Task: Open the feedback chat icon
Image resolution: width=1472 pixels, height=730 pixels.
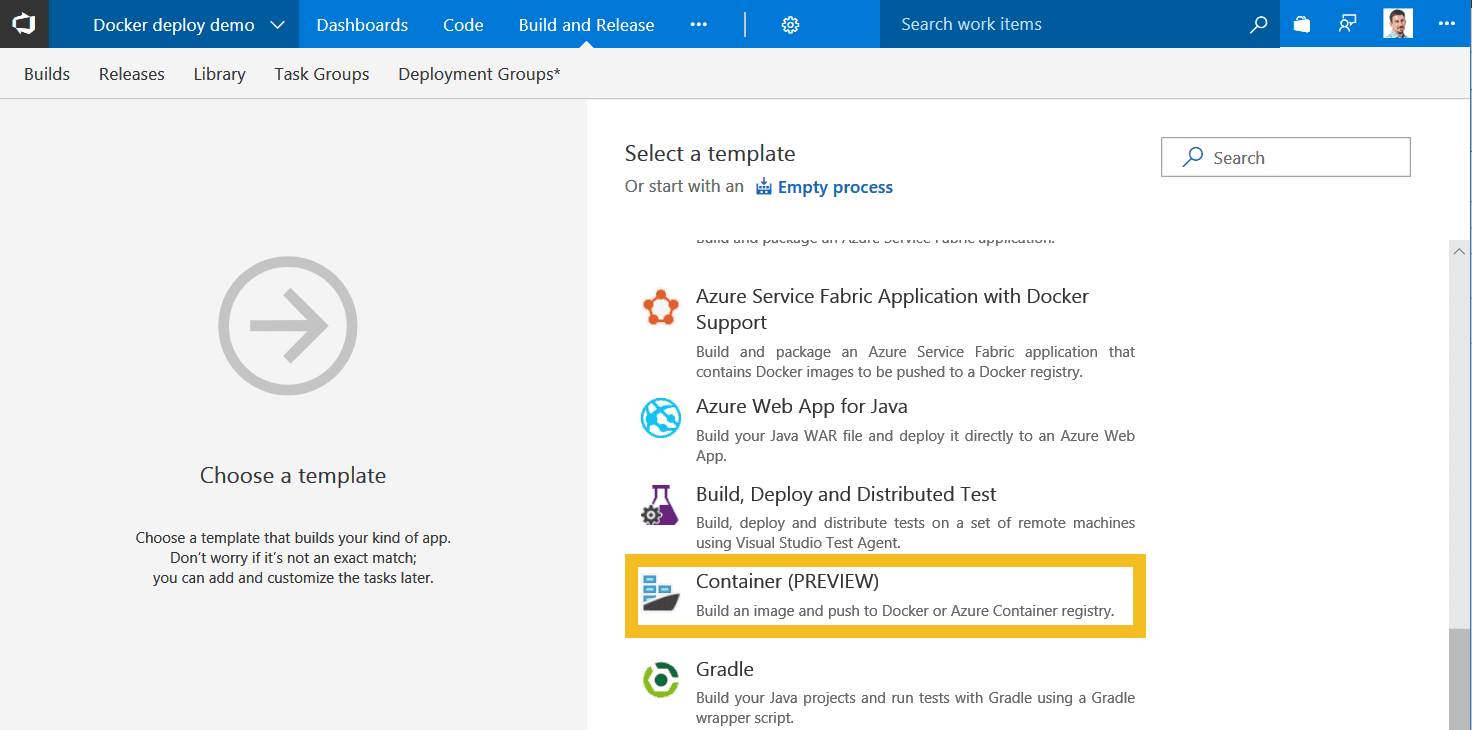Action: (1348, 24)
